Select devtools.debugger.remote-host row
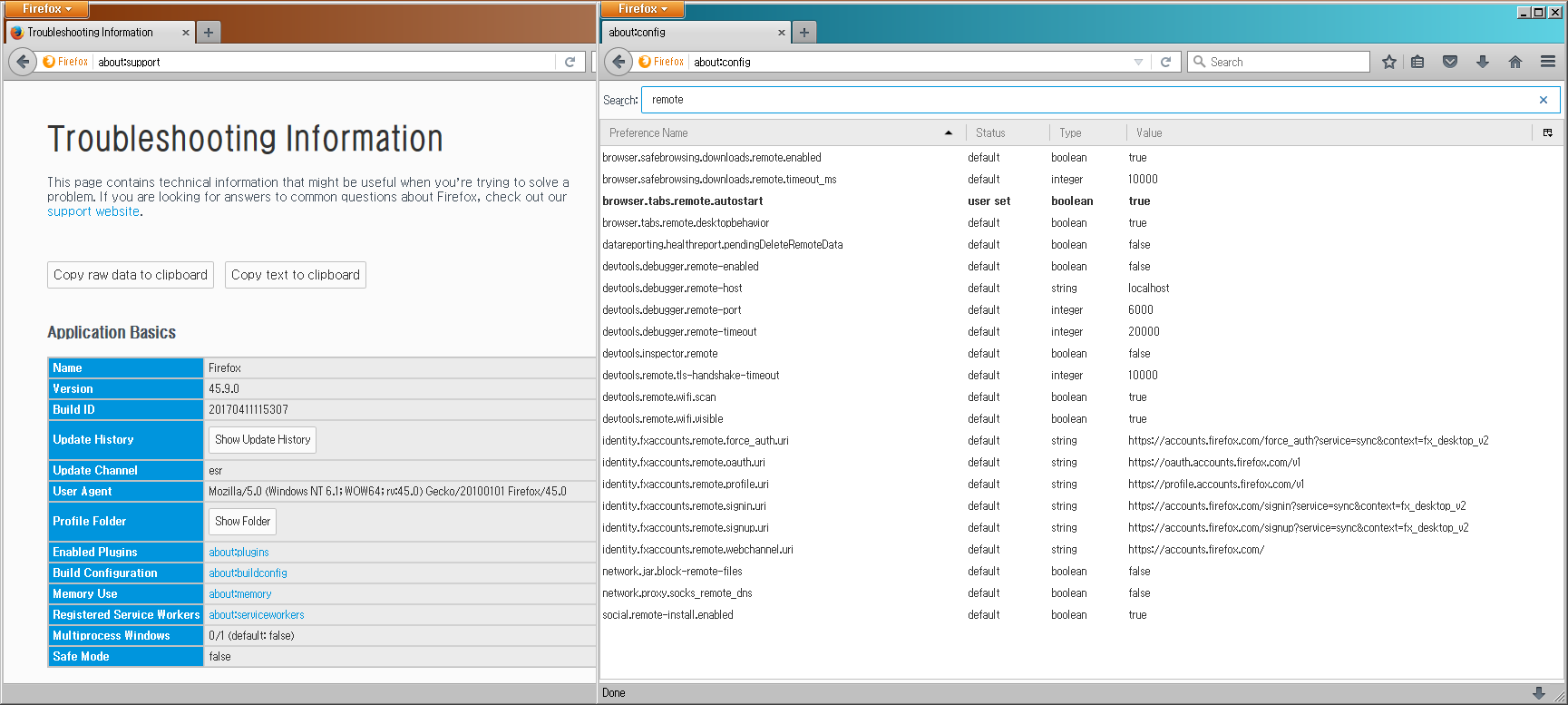Screen dimensions: 1568x705 (1083, 289)
